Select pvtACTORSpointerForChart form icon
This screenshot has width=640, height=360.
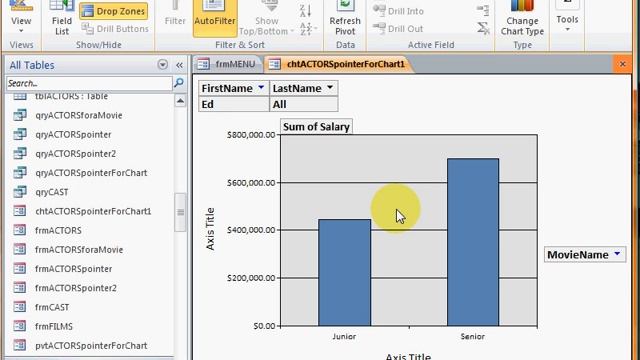[20, 345]
